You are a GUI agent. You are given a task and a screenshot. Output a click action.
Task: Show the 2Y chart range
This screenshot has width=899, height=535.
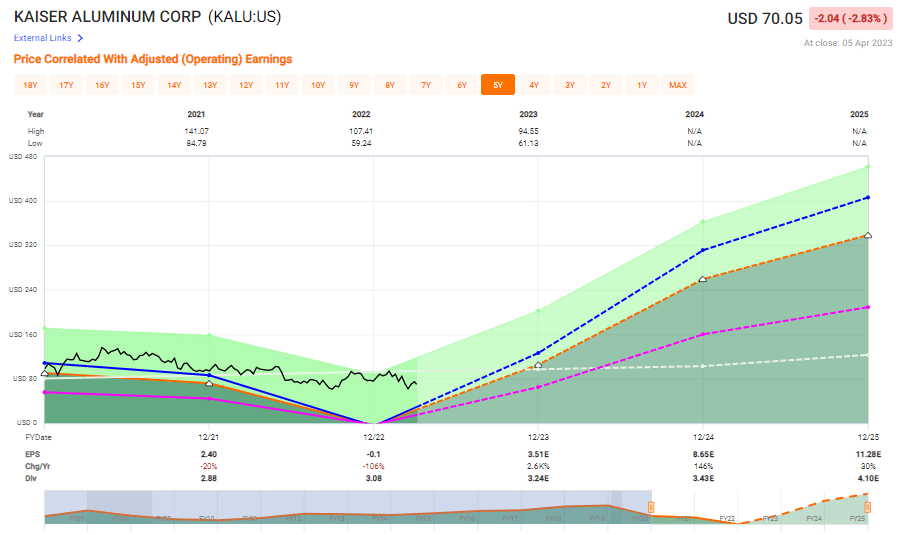point(606,85)
